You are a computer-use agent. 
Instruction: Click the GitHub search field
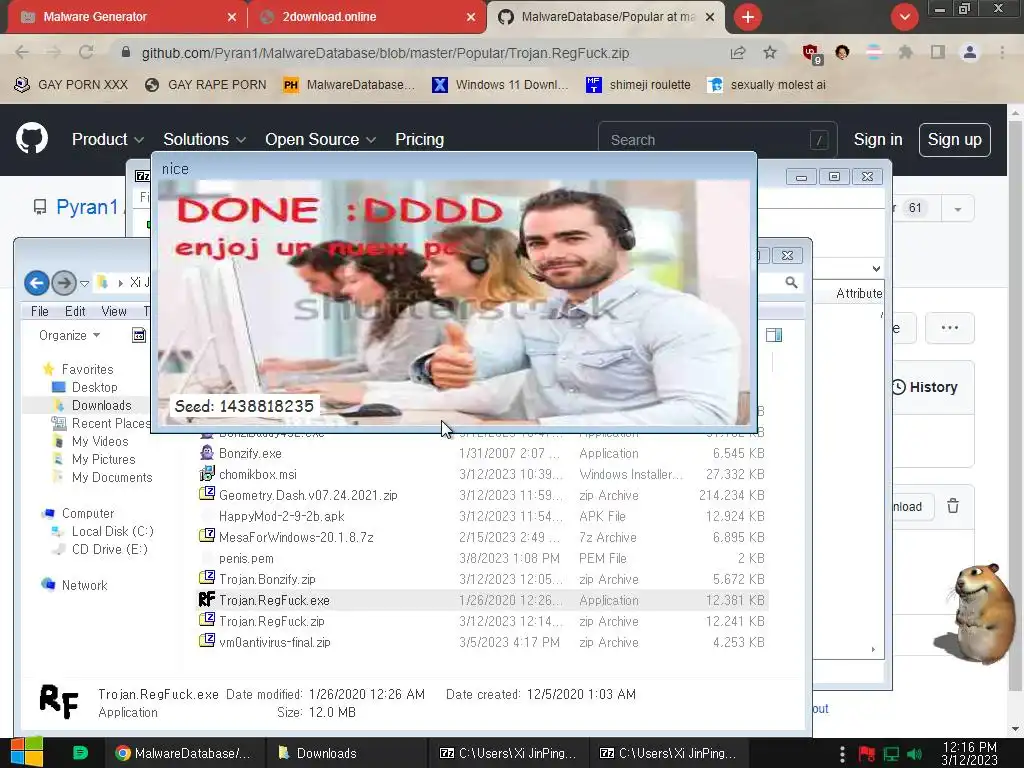(x=717, y=140)
